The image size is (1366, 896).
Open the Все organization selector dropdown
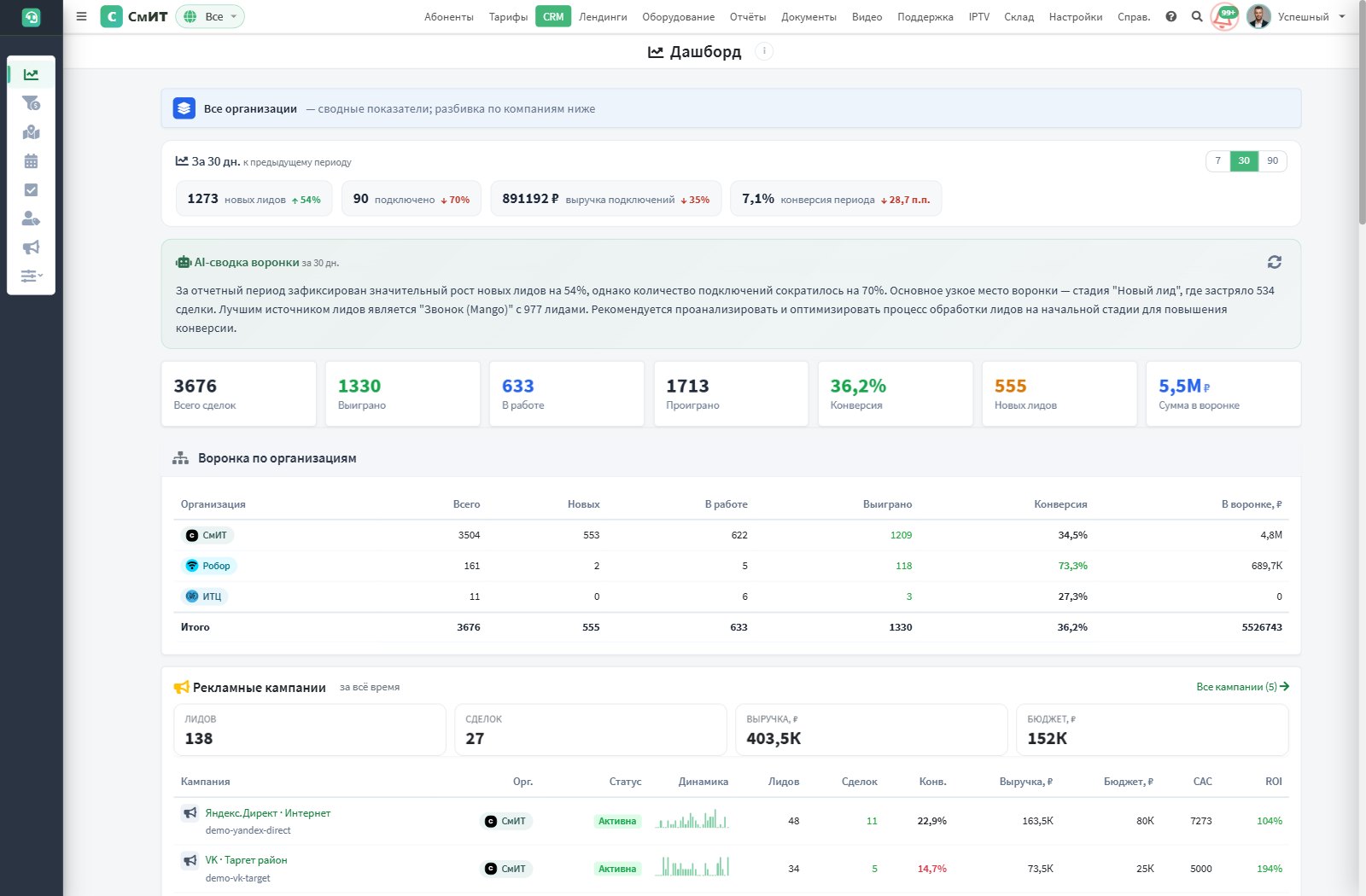pyautogui.click(x=210, y=16)
